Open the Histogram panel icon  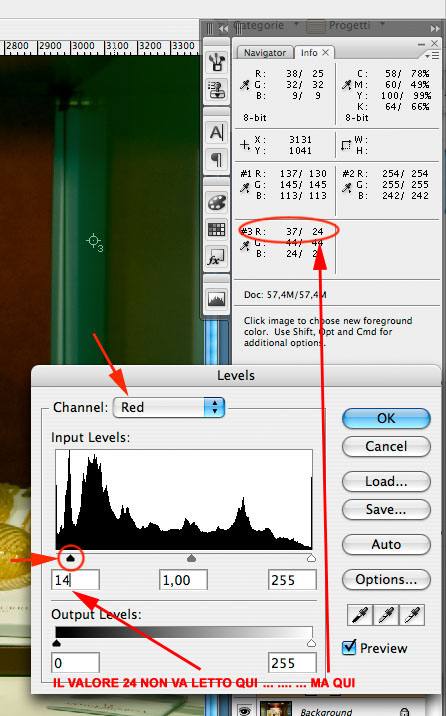pyautogui.click(x=216, y=299)
